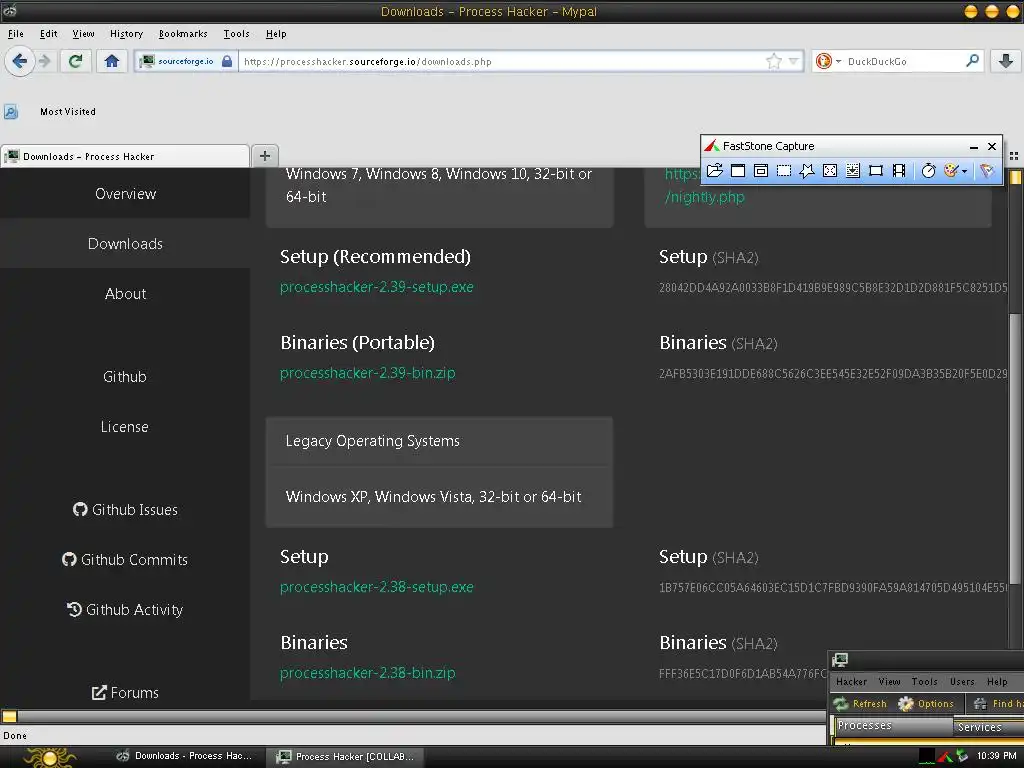The image size is (1024, 768).
Task: Download processhacker-2.39-bin.zip
Action: (x=368, y=373)
